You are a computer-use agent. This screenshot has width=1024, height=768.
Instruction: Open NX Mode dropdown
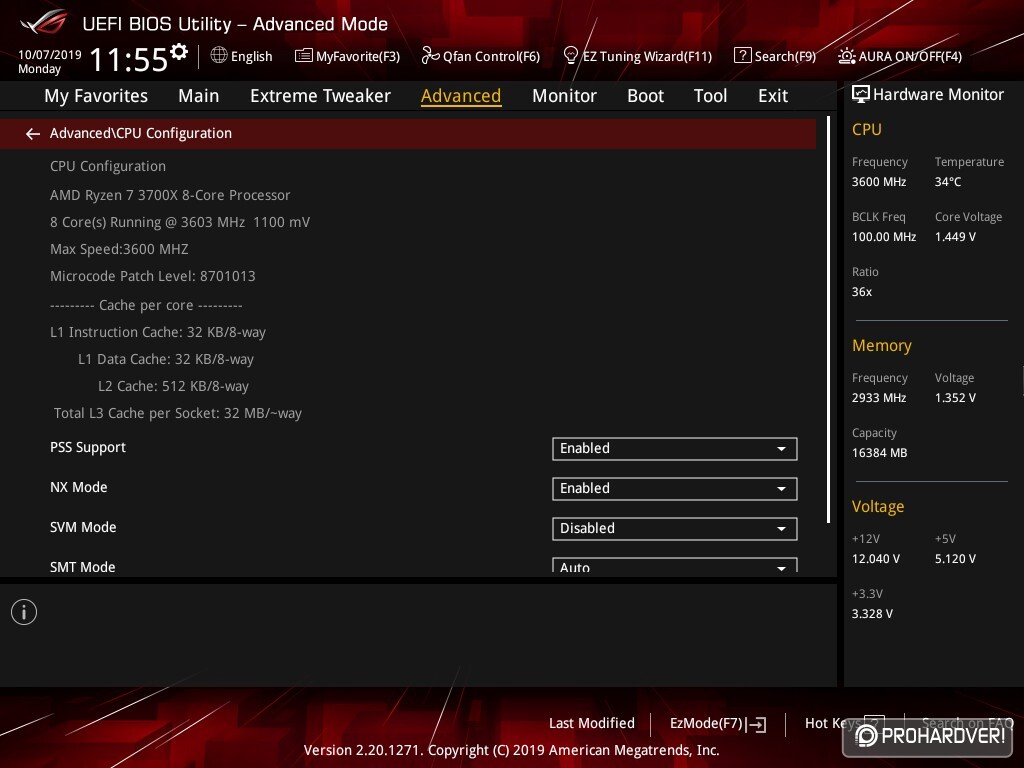pos(674,488)
